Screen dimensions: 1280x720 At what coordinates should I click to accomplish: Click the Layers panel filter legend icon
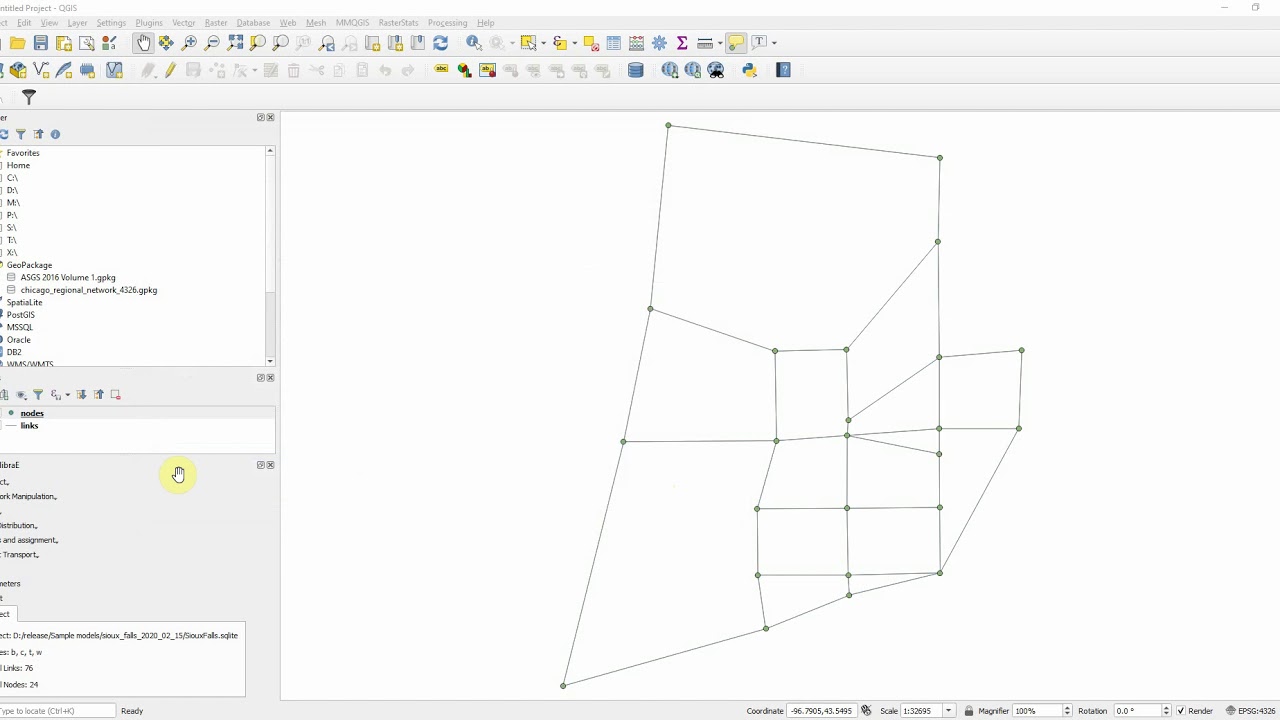click(x=38, y=395)
